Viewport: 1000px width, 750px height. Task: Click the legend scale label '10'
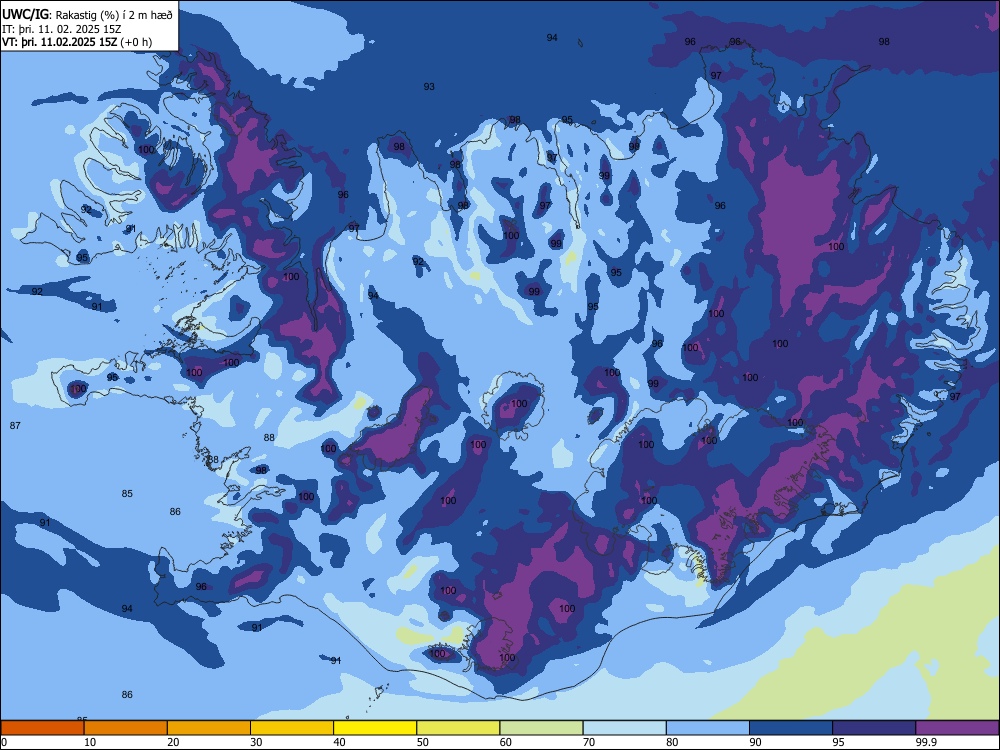point(90,742)
